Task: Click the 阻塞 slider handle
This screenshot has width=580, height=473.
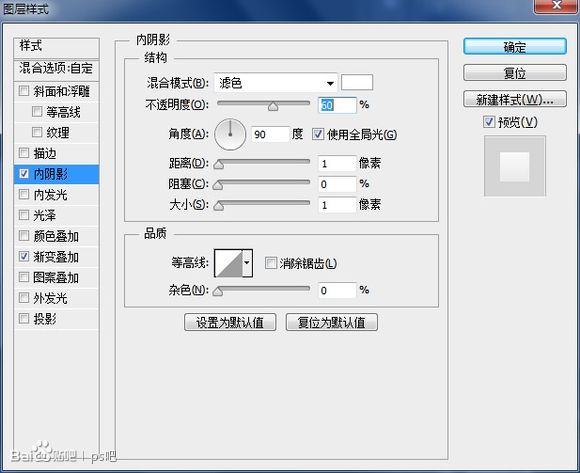Action: click(218, 185)
